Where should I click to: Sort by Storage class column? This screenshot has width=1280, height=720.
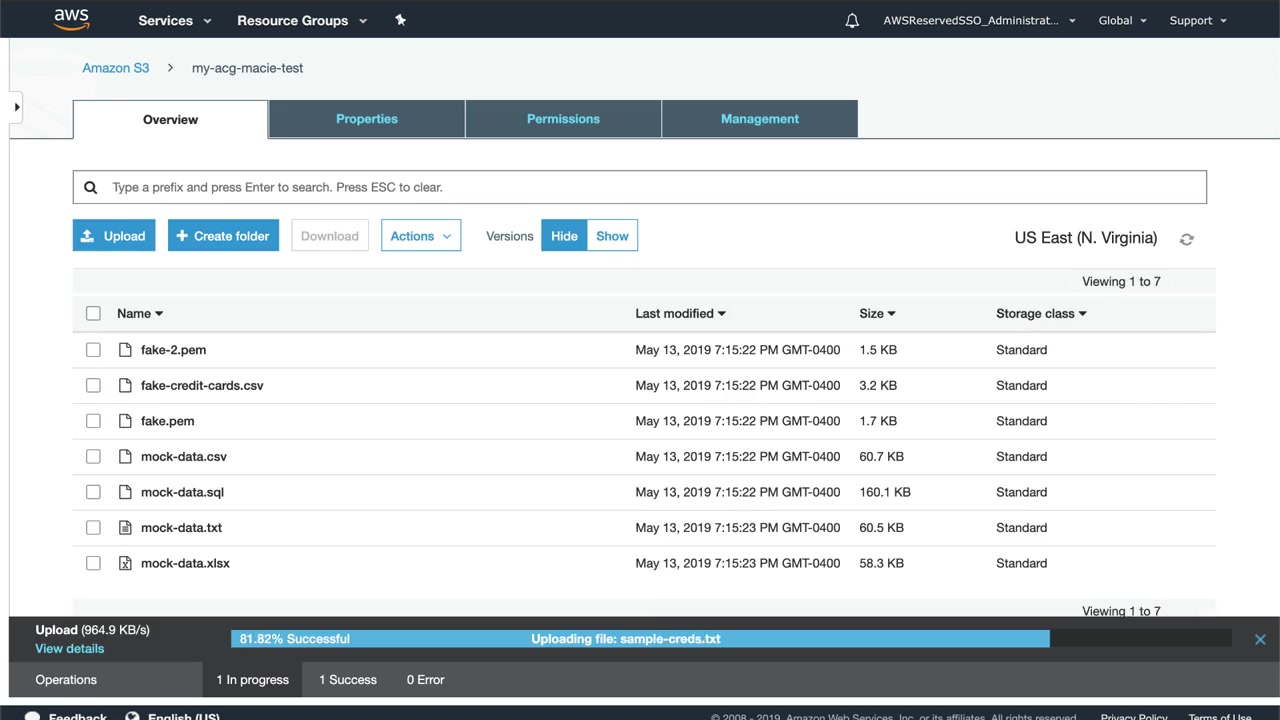[1041, 313]
